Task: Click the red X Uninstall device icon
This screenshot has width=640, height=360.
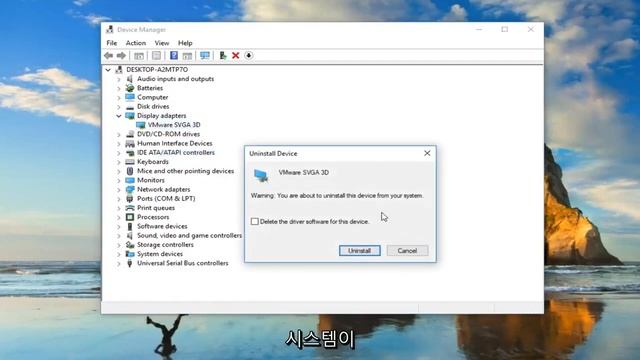Action: (x=236, y=56)
